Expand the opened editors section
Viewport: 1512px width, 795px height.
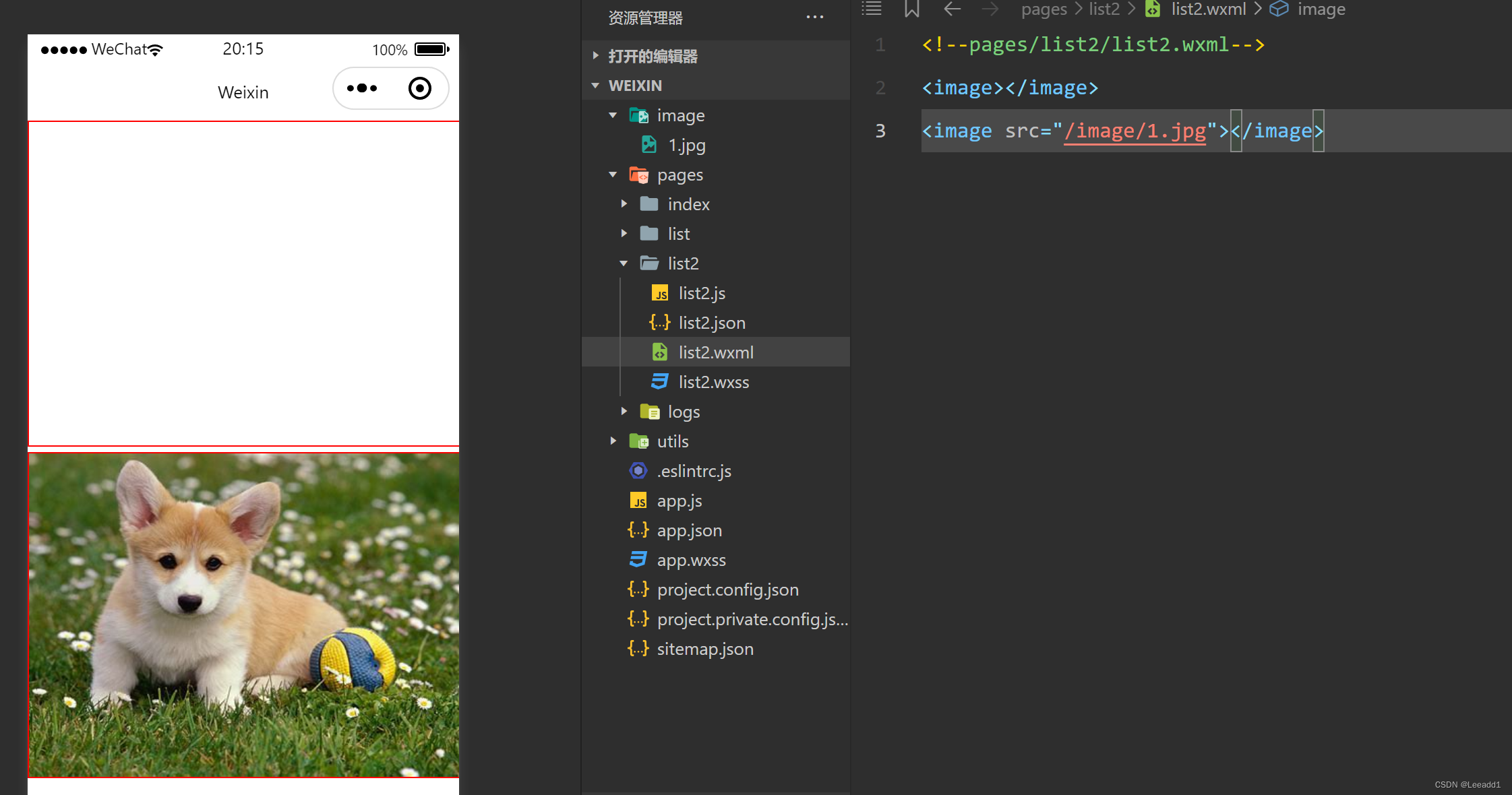pos(652,56)
